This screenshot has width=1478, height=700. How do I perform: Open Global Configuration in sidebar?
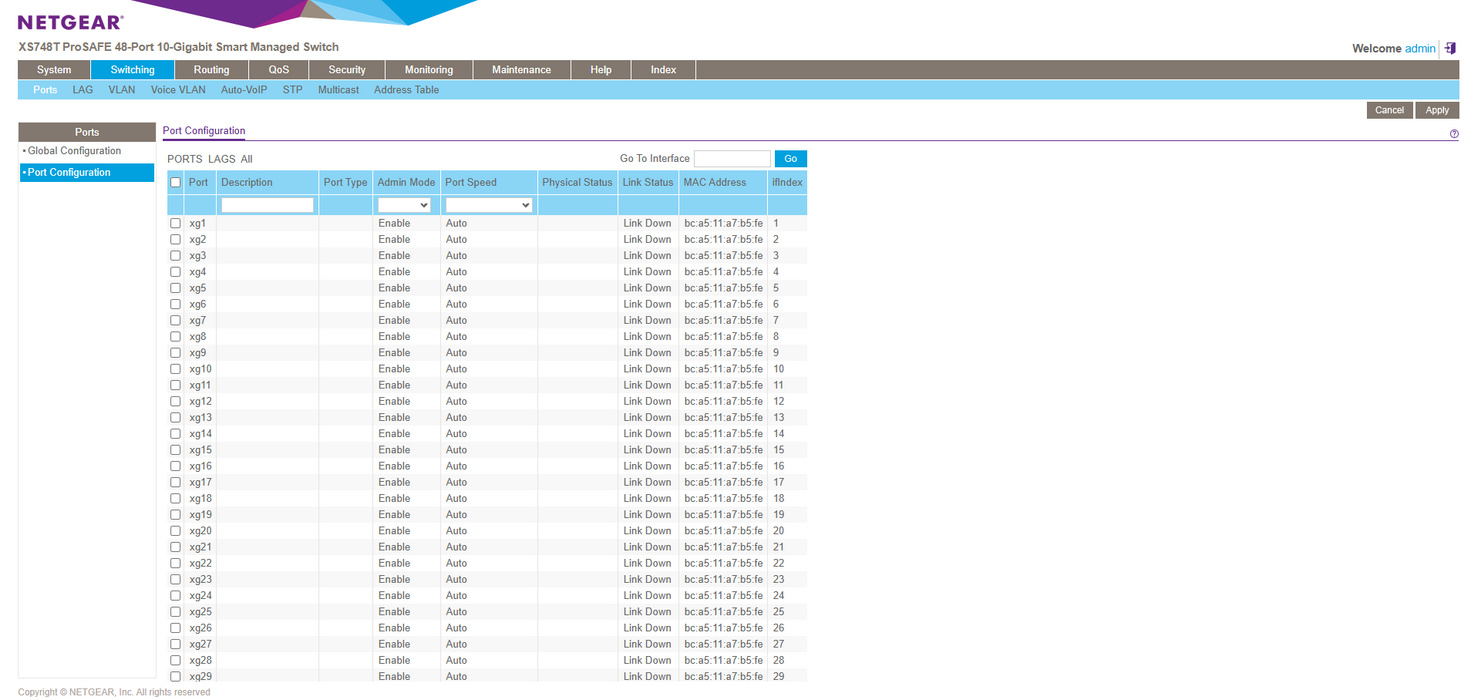[74, 151]
